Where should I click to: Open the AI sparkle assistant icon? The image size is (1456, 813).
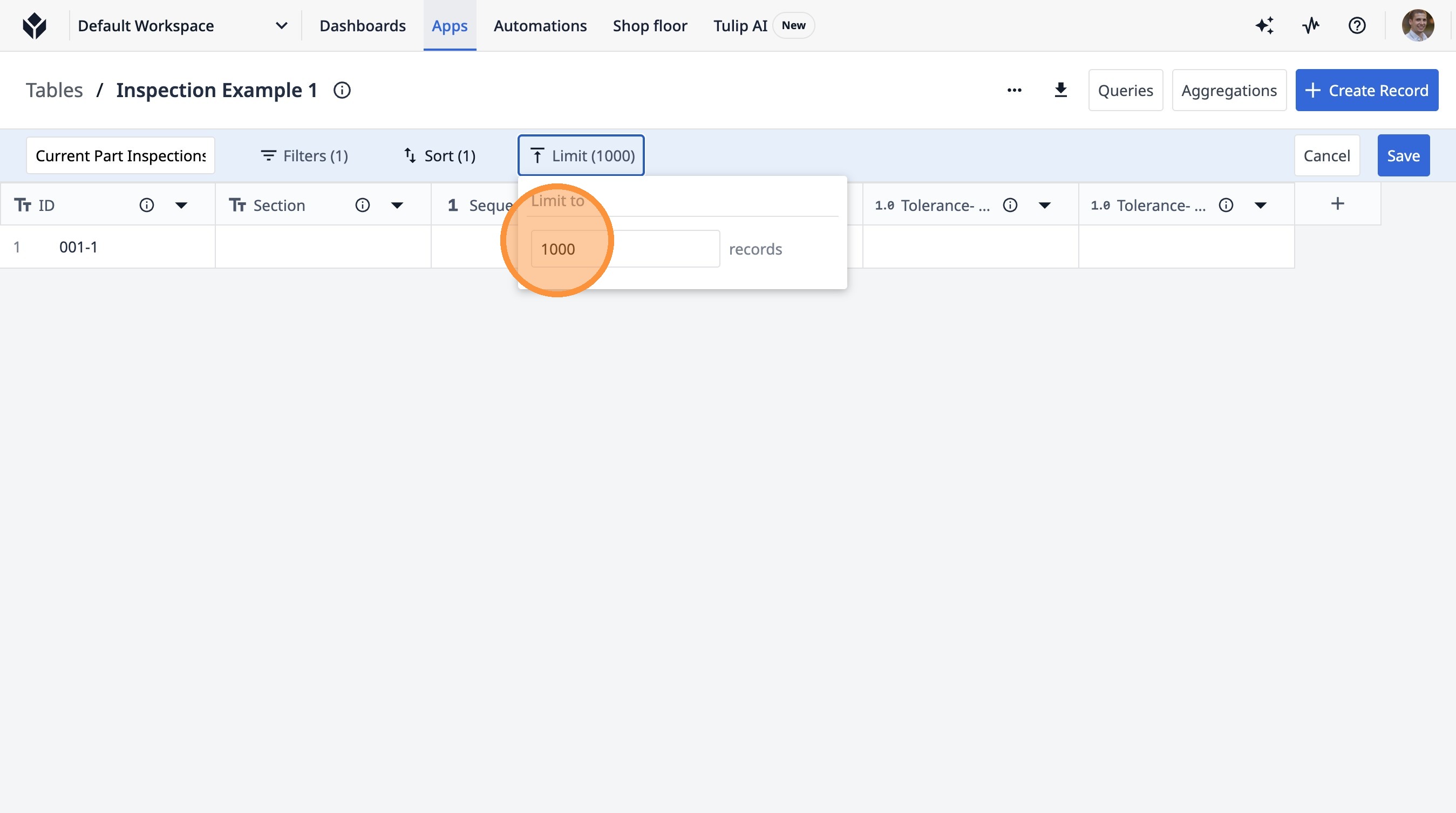pos(1264,25)
